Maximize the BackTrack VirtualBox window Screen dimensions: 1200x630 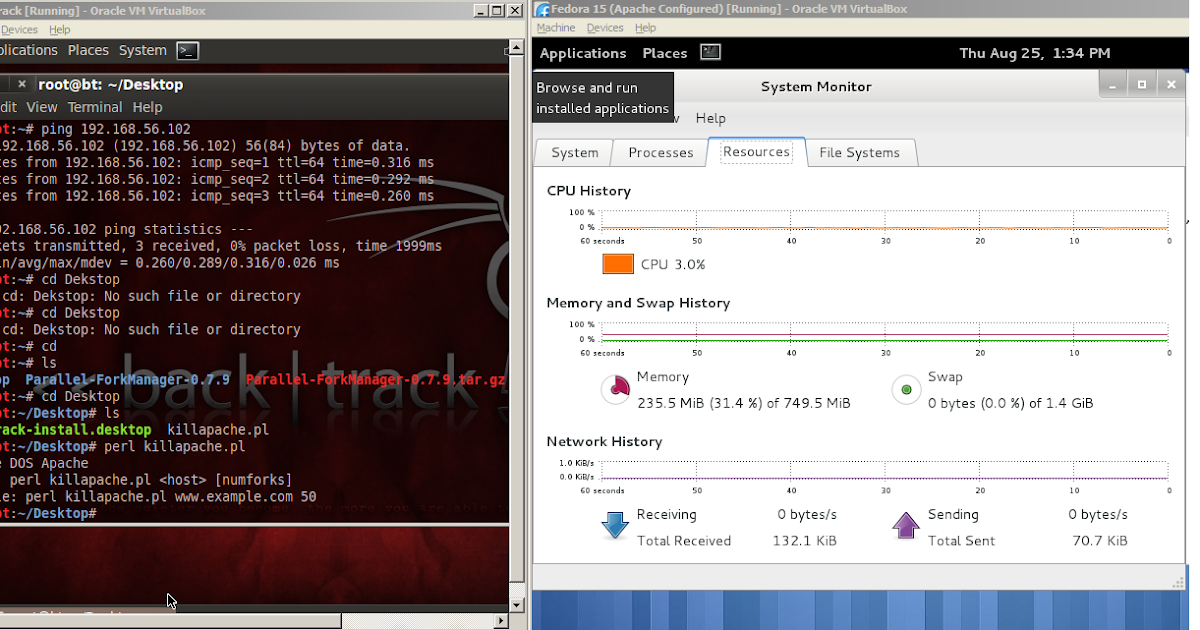click(x=498, y=9)
